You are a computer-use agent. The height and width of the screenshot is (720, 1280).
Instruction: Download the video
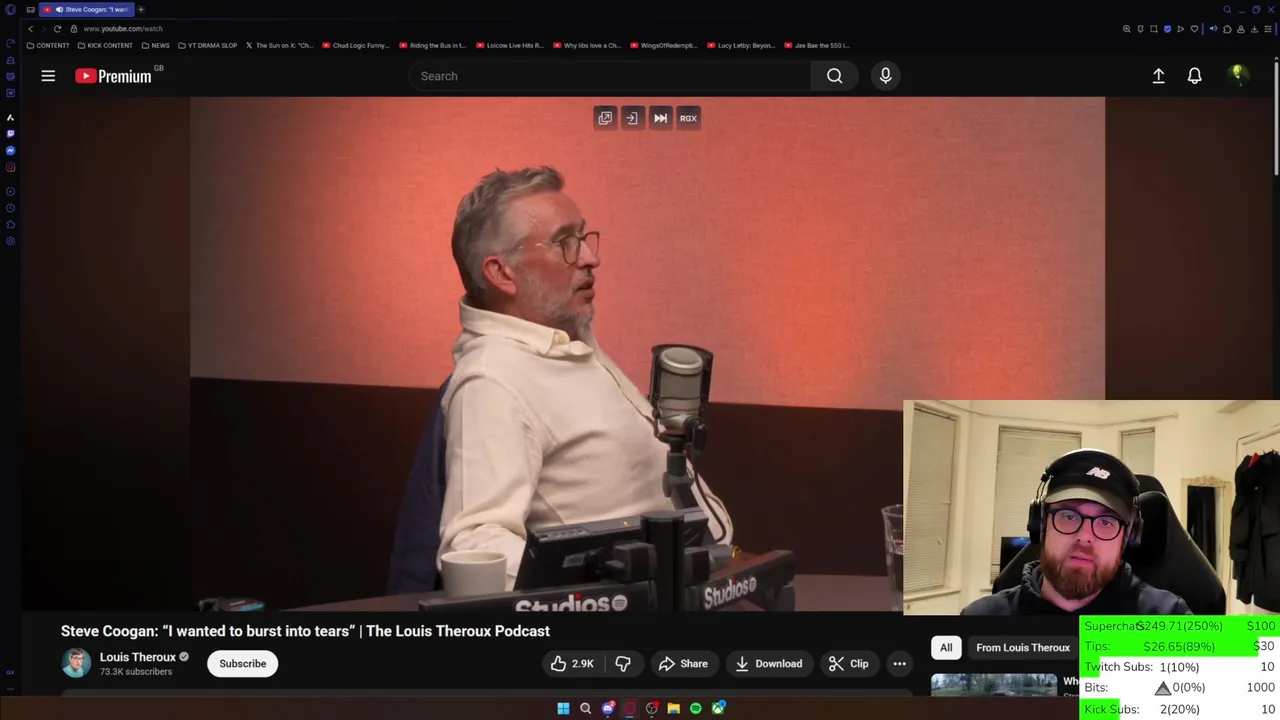point(769,664)
